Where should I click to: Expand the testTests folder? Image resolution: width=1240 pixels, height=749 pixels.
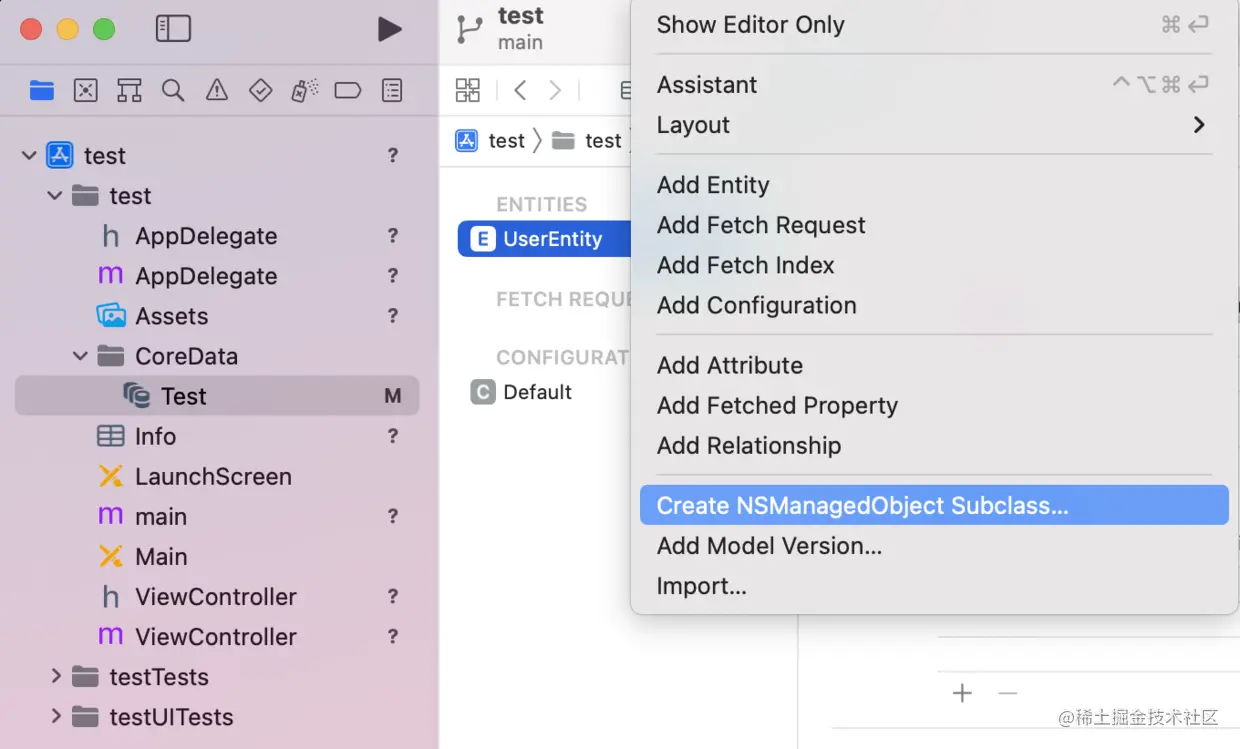tap(57, 677)
